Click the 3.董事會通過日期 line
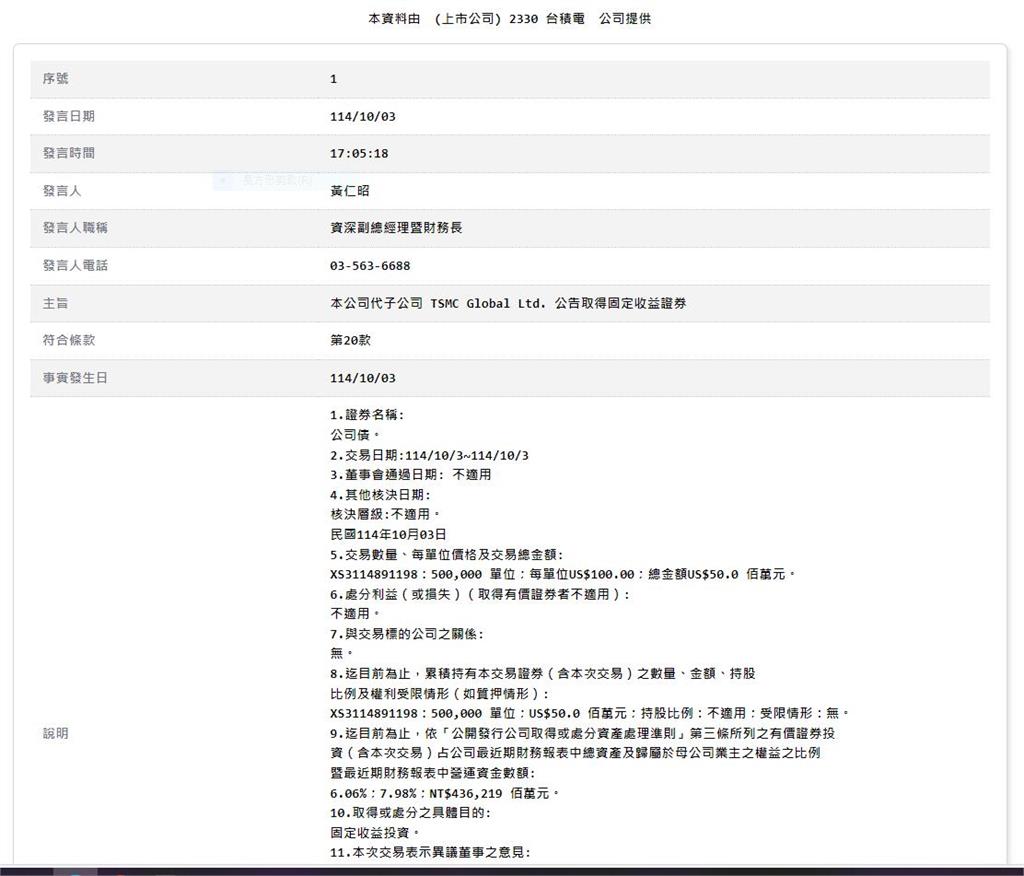This screenshot has width=1024, height=876. coord(410,475)
